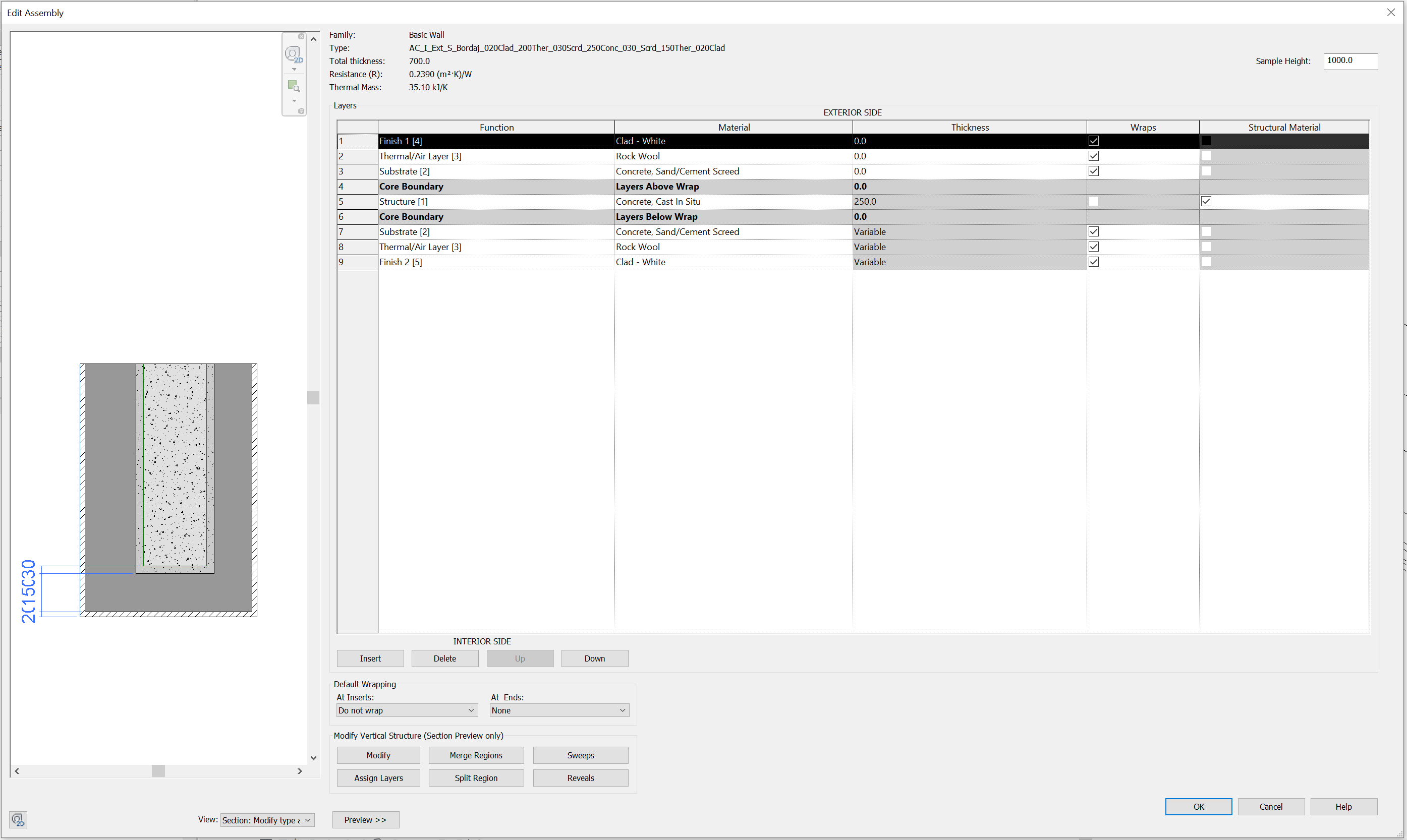Screen dimensions: 1407x840
Task: Open navigation bar customize icon
Action: click(x=302, y=110)
